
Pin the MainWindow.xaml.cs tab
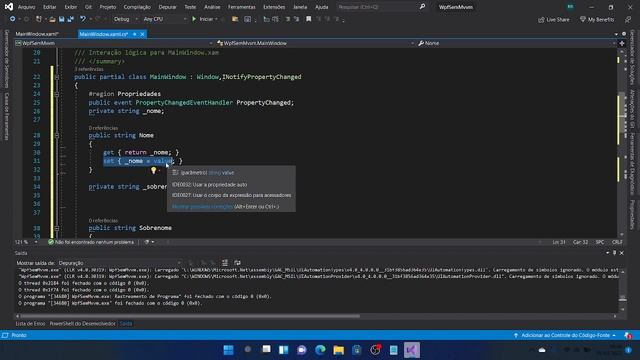(135, 34)
